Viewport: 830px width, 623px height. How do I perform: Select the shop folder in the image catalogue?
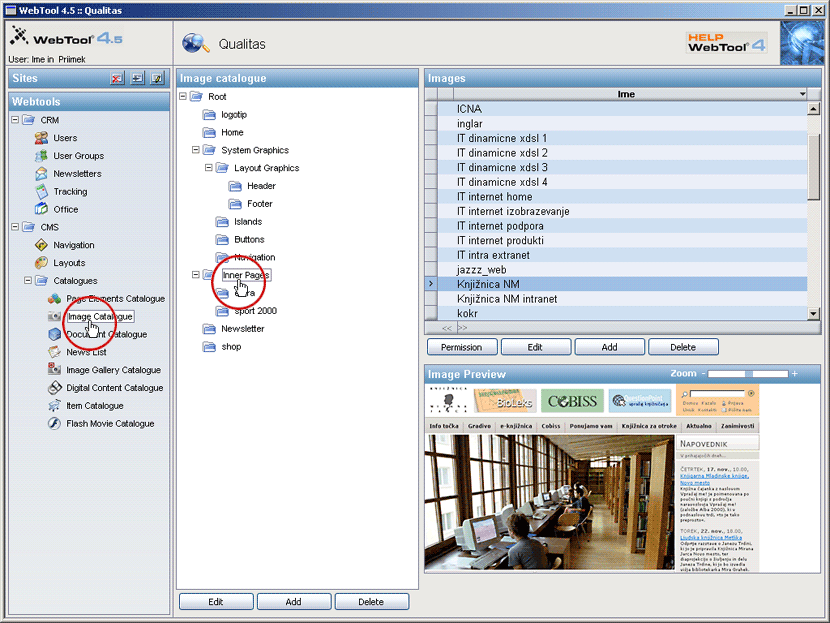tap(231, 347)
